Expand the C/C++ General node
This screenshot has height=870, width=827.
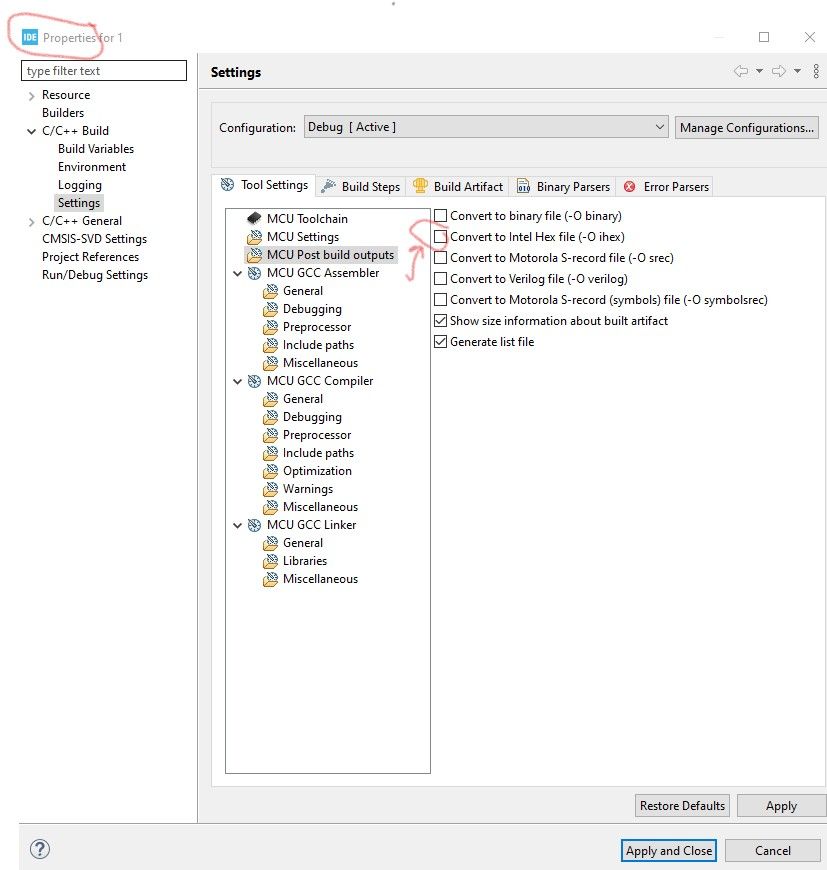click(32, 221)
